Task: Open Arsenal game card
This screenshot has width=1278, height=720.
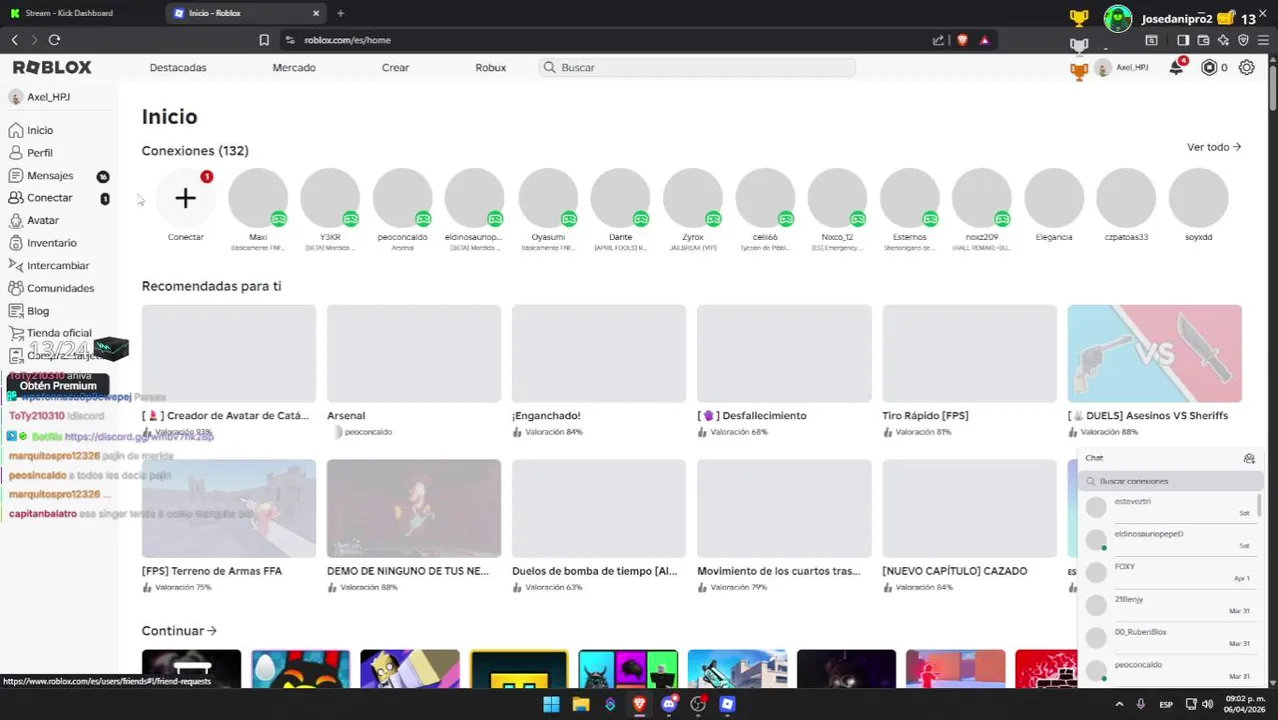Action: tap(414, 370)
